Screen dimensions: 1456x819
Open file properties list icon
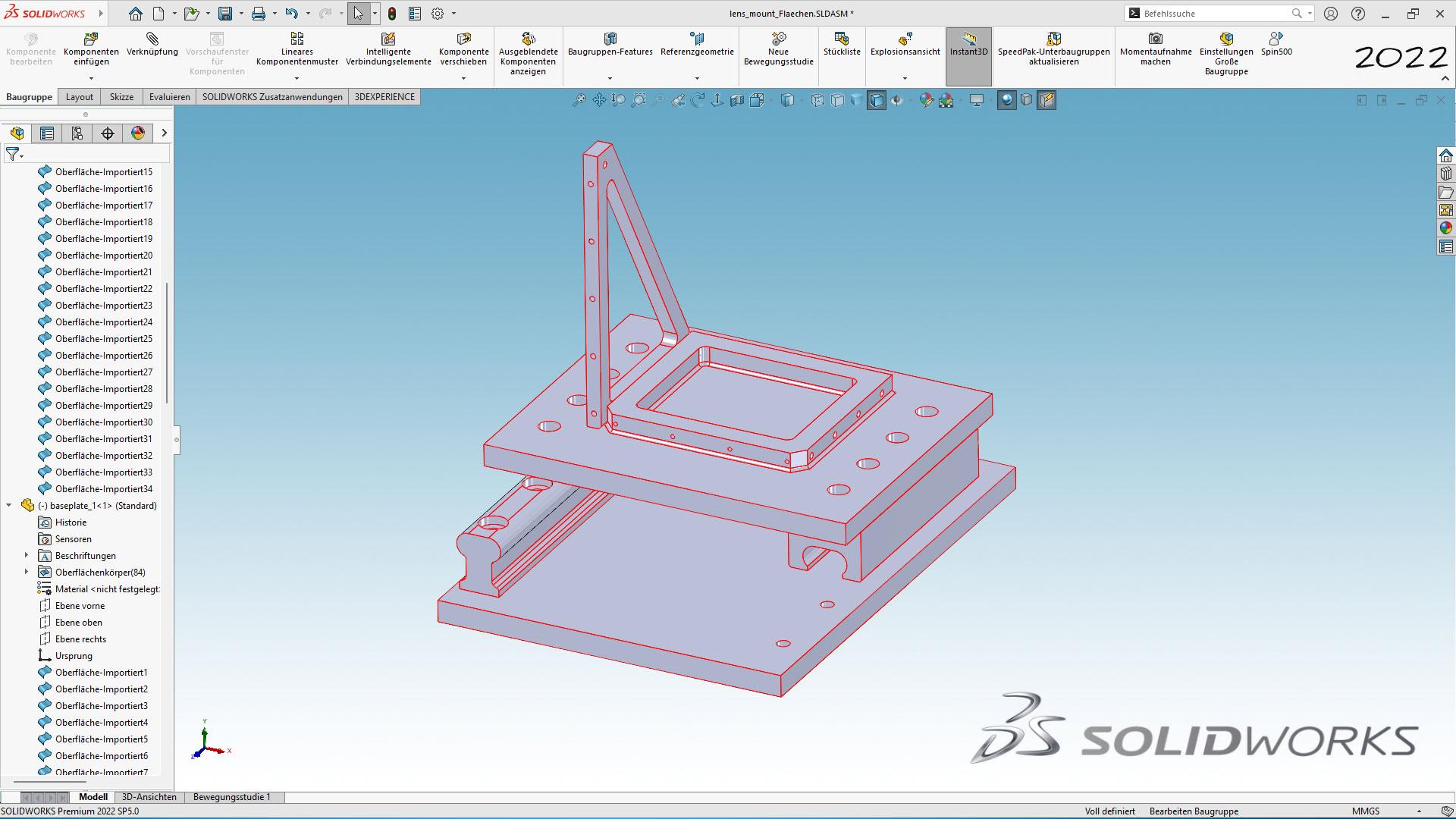[415, 14]
